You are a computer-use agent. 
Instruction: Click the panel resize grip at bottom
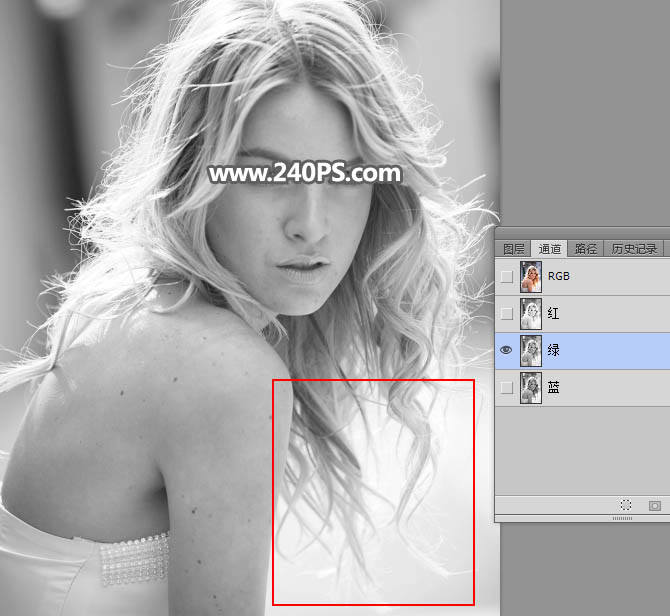622,519
